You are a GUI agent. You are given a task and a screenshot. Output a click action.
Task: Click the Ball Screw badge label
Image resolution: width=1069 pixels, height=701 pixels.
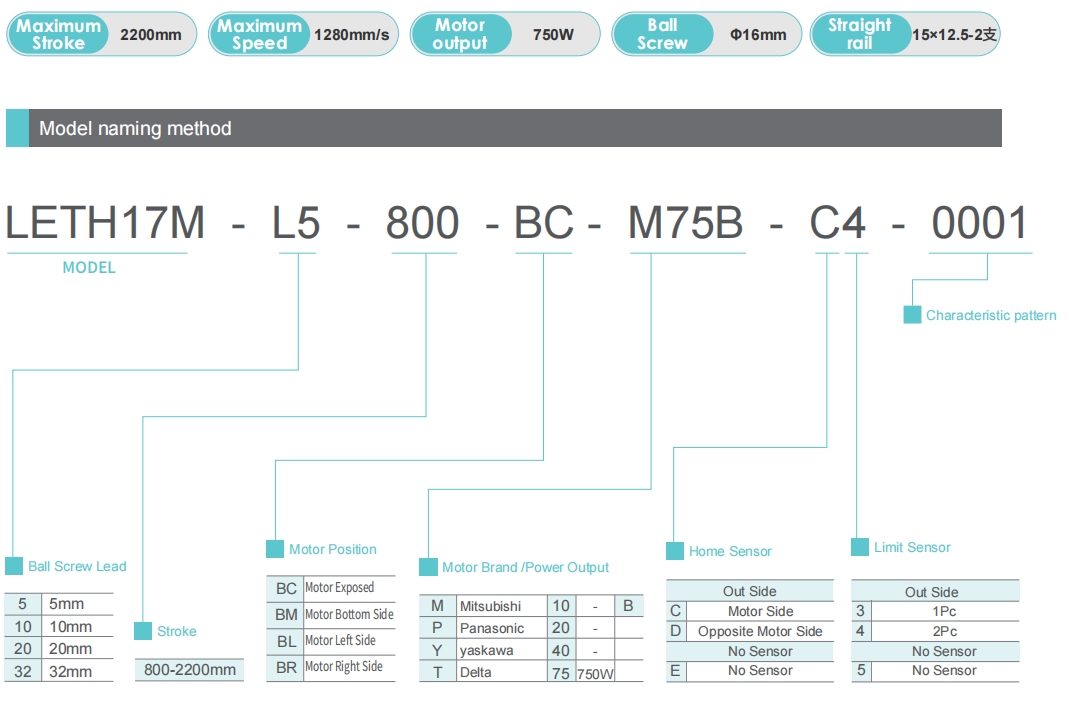point(663,34)
